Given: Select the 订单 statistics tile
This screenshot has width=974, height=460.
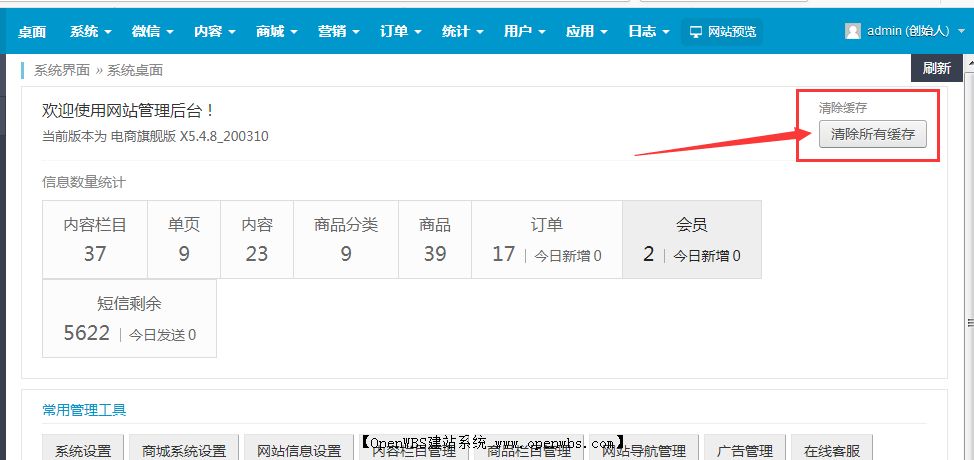Looking at the screenshot, I should pyautogui.click(x=546, y=240).
